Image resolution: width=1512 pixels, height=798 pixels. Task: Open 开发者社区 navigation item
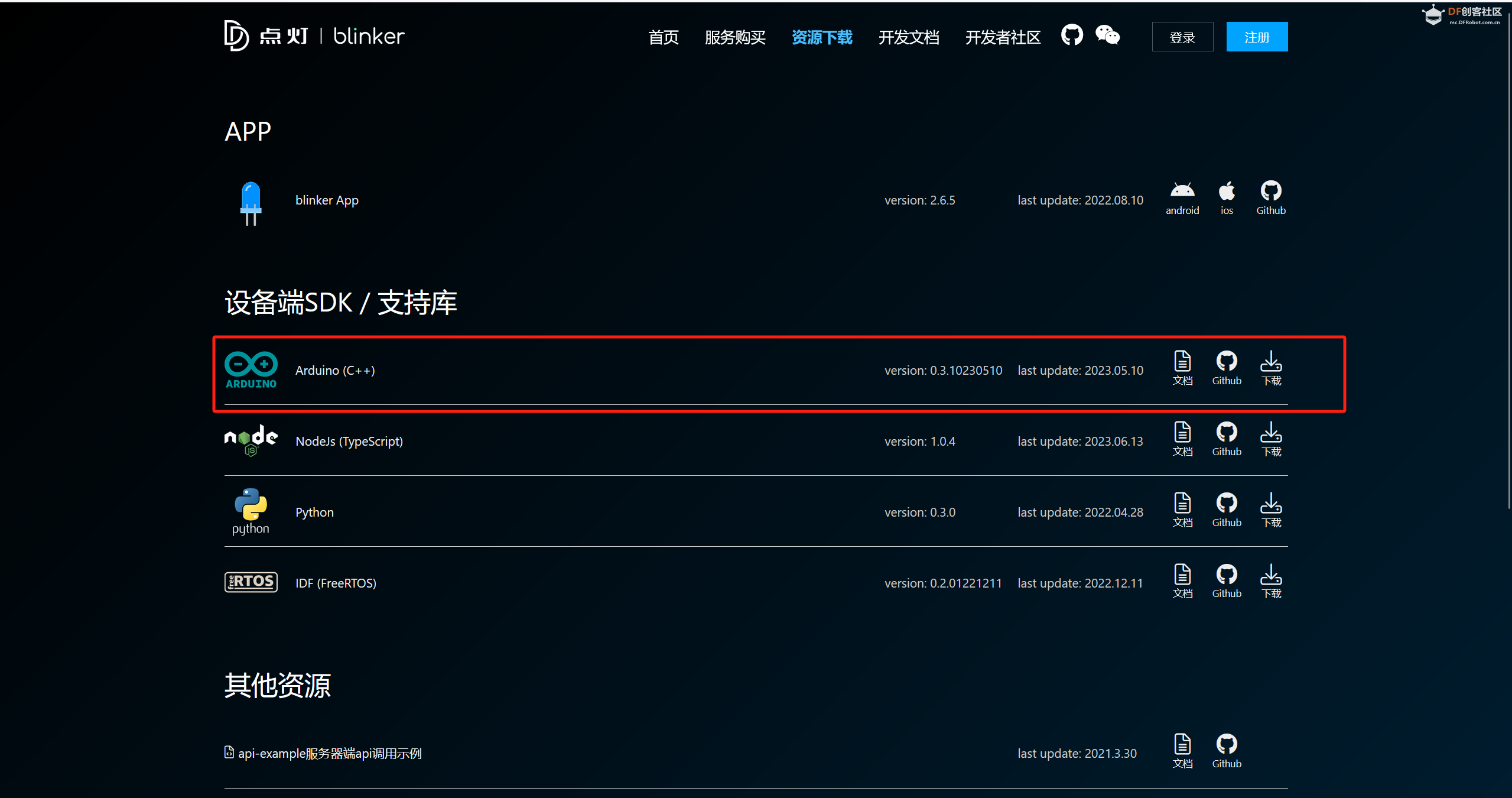(x=1003, y=37)
